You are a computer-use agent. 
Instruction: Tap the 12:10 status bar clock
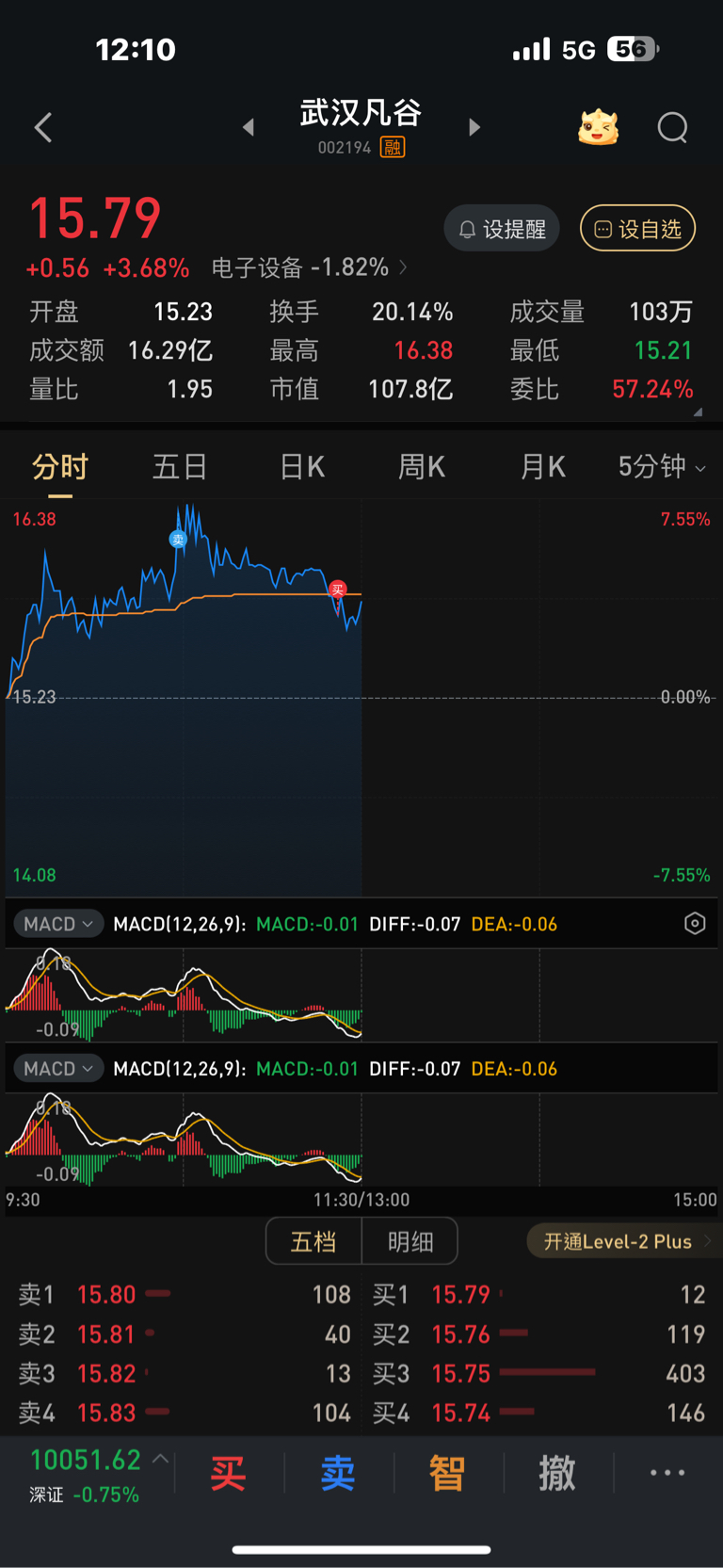[136, 49]
